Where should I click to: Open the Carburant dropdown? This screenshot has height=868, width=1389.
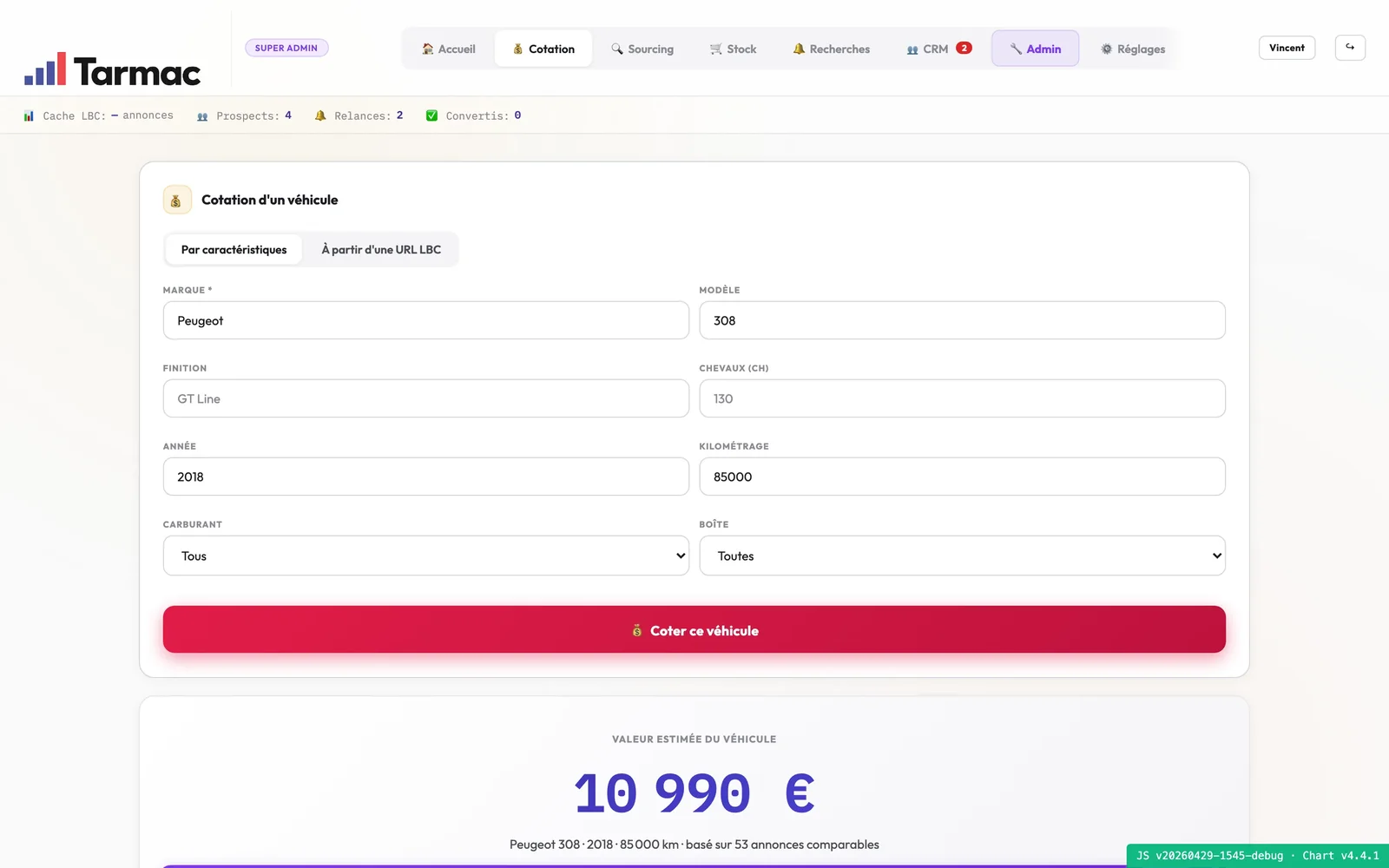coord(426,556)
